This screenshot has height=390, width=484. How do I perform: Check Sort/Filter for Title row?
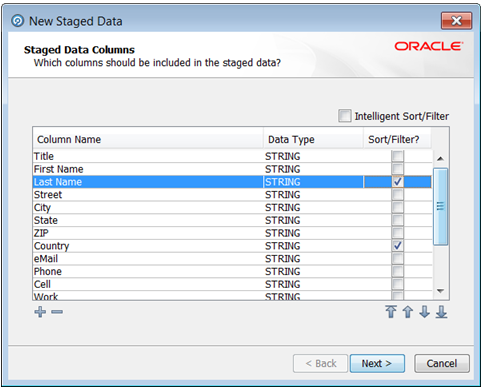pyautogui.click(x=398, y=156)
